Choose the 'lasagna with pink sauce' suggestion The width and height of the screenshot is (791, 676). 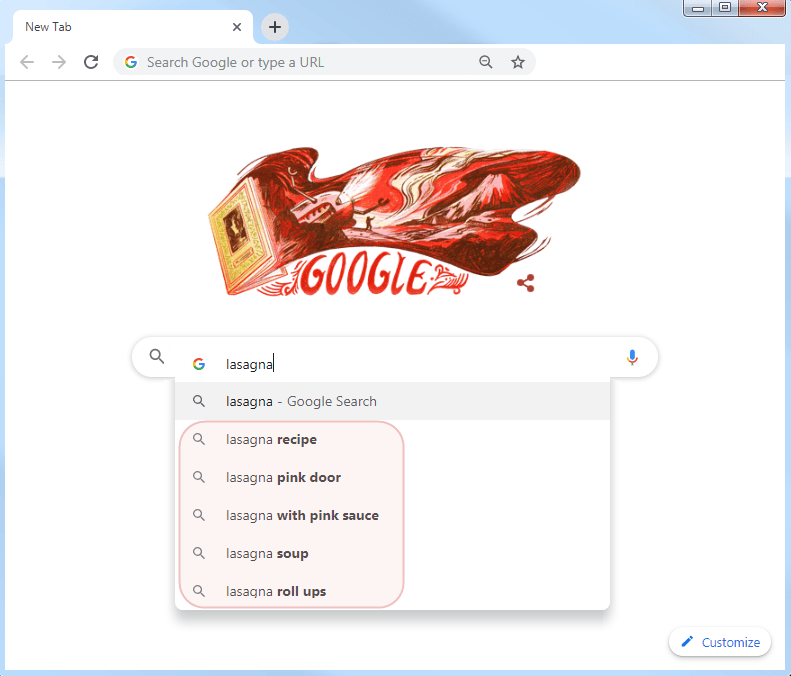click(392, 515)
